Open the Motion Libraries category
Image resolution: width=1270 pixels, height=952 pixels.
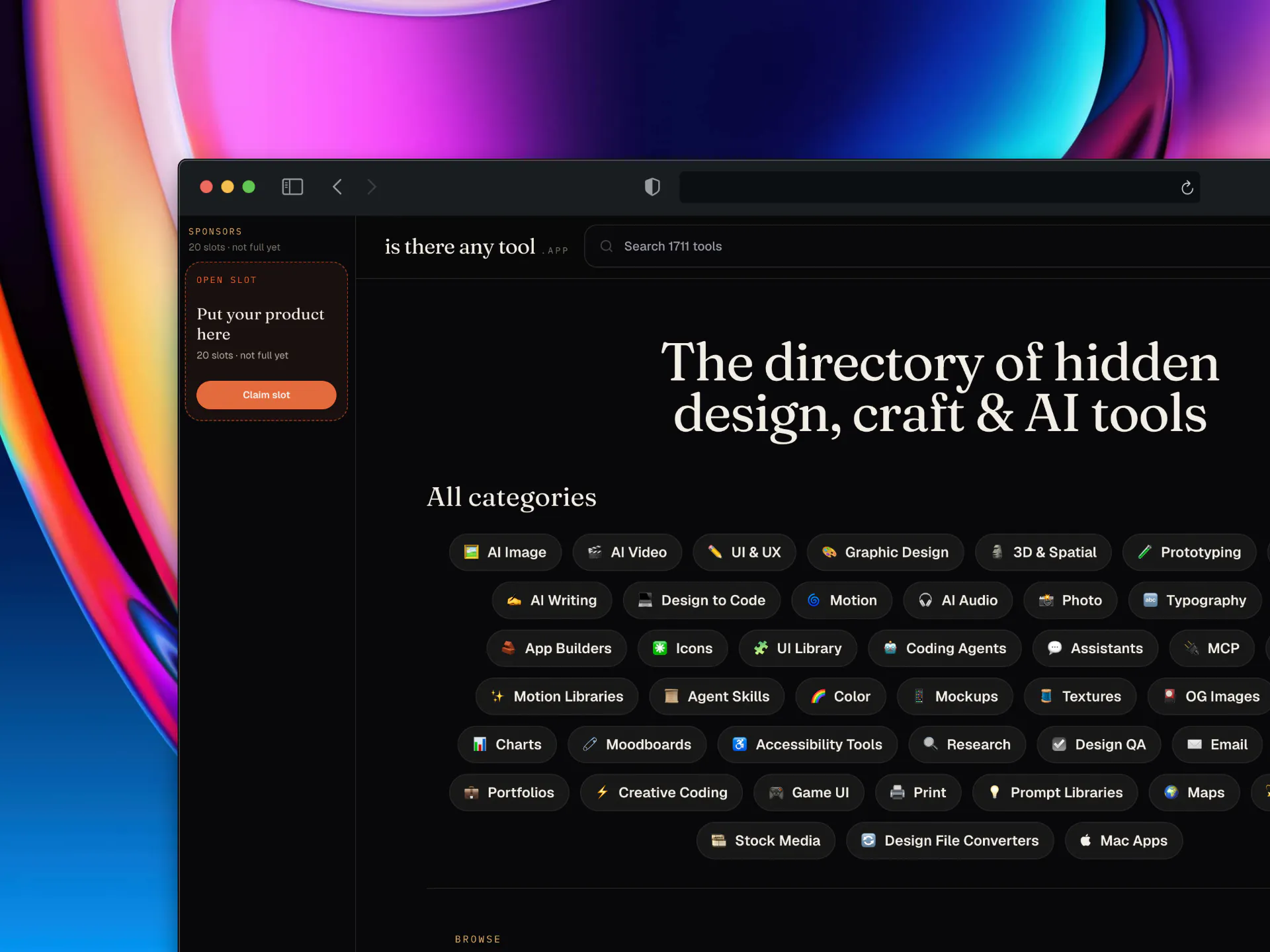(557, 696)
